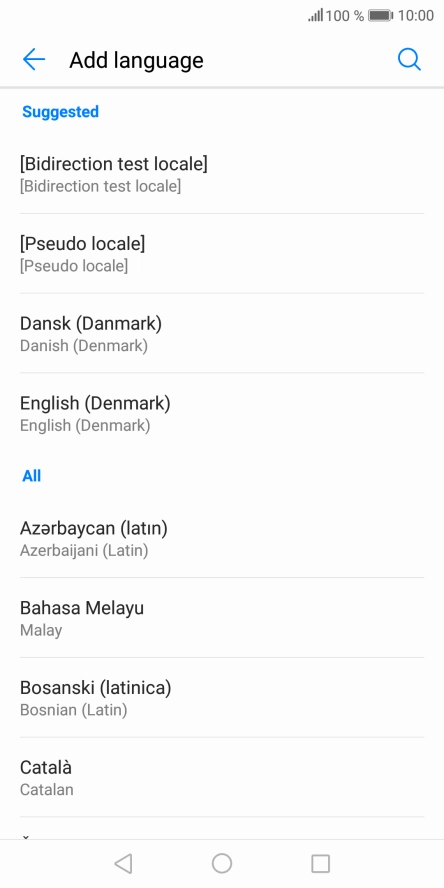
Task: Tap the battery status icon
Action: point(381,16)
